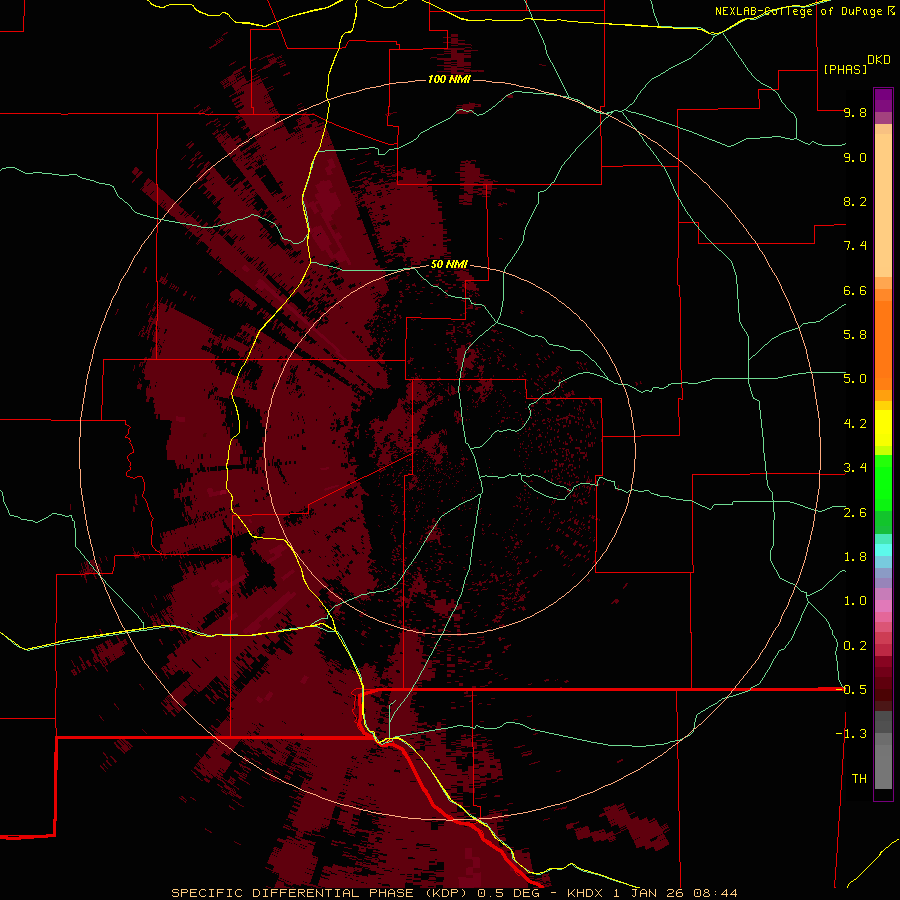900x900 pixels.
Task: Select the 6.6 legend value
Action: pyautogui.click(x=855, y=290)
